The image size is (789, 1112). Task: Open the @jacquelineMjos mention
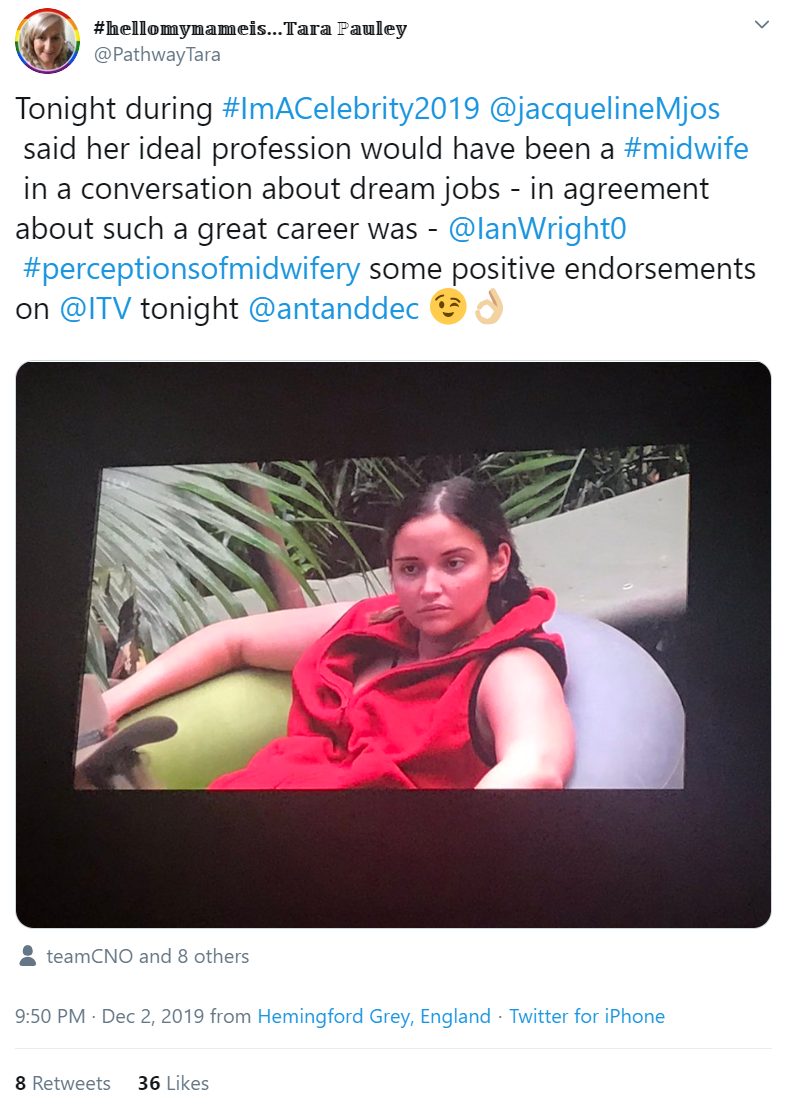tap(605, 109)
